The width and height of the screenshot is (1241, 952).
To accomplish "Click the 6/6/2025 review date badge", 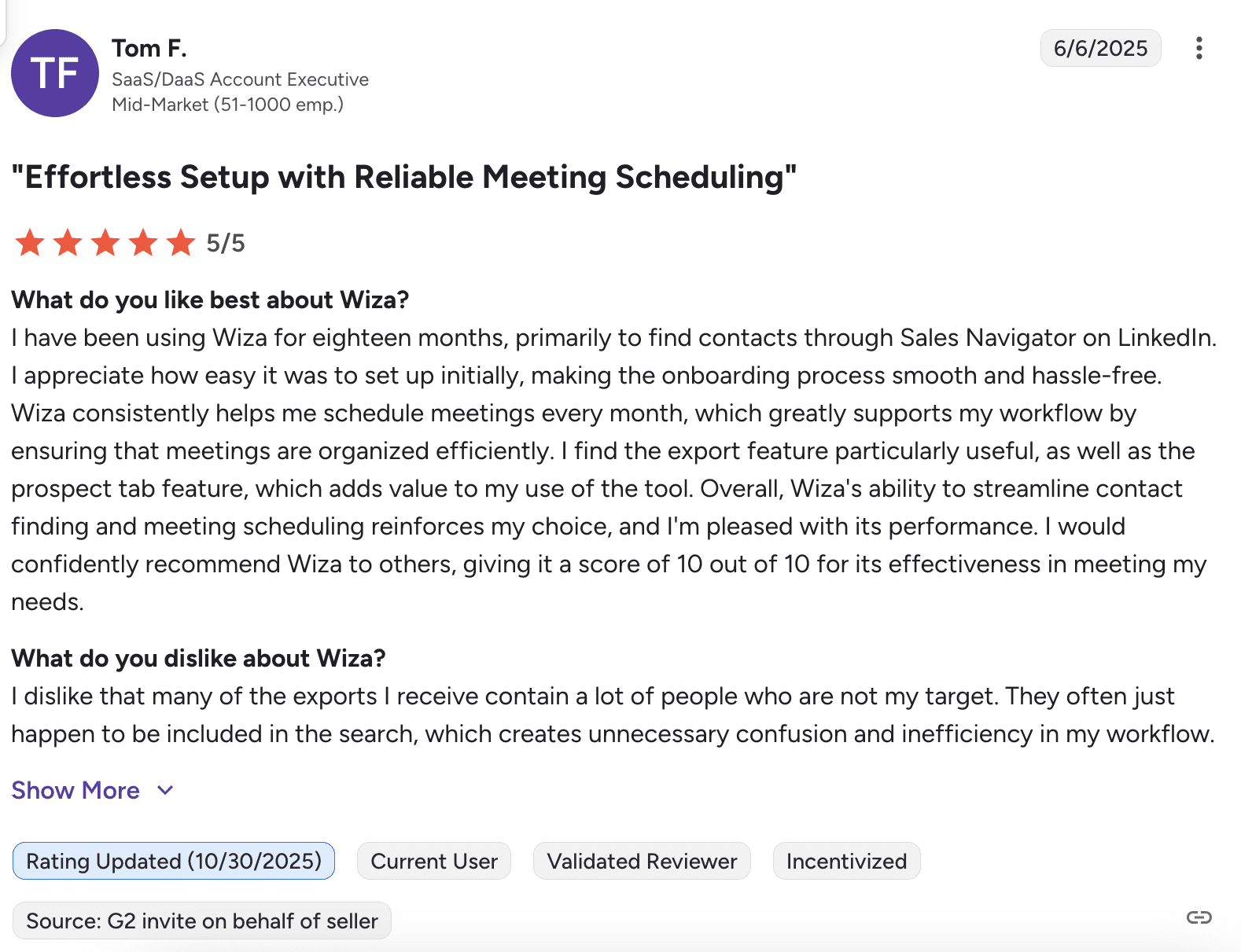I will click(x=1100, y=48).
